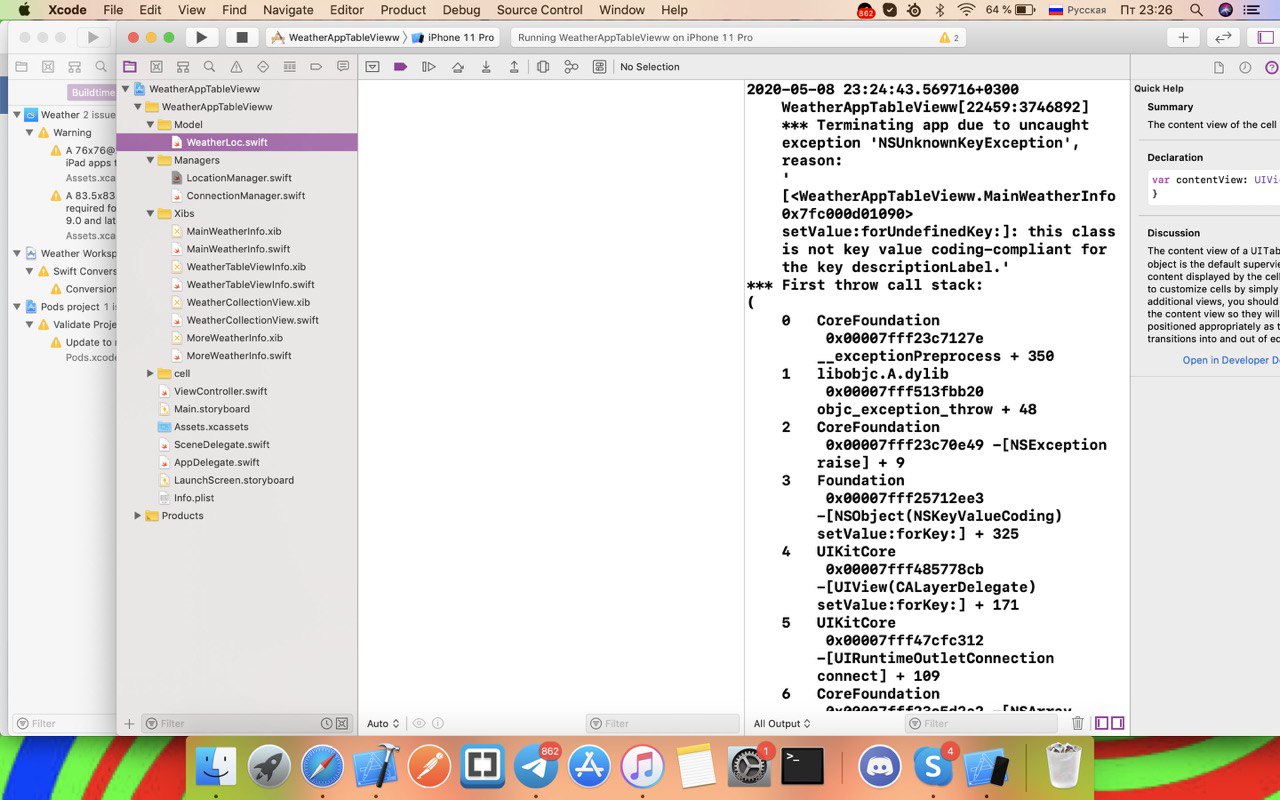Collapse the Model group

[151, 125]
